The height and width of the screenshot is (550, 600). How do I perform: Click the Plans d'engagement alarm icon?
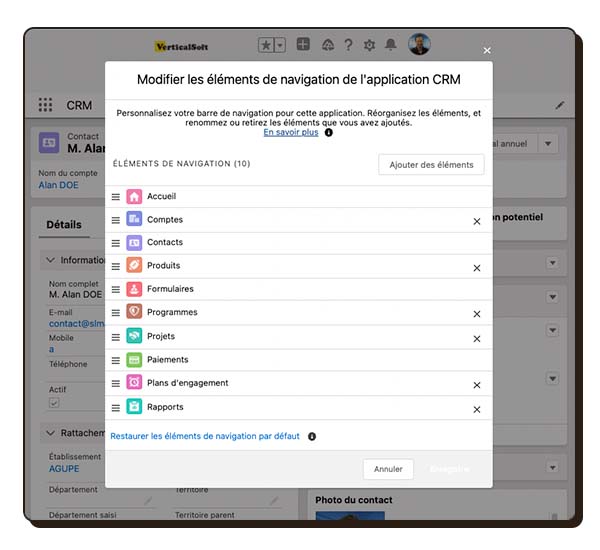pos(134,383)
